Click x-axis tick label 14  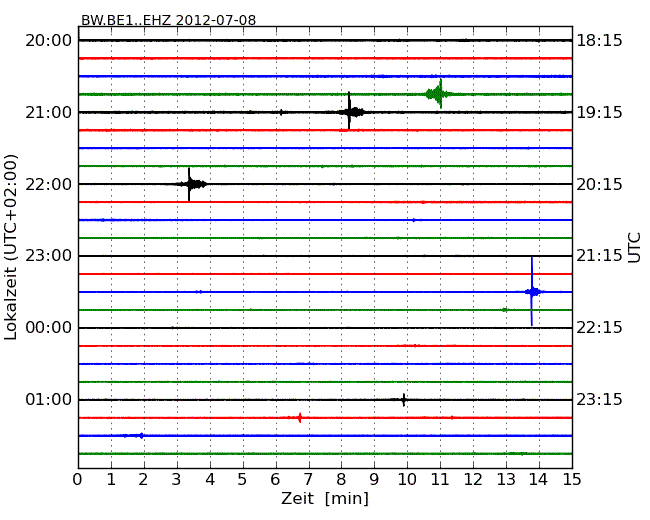(539, 479)
